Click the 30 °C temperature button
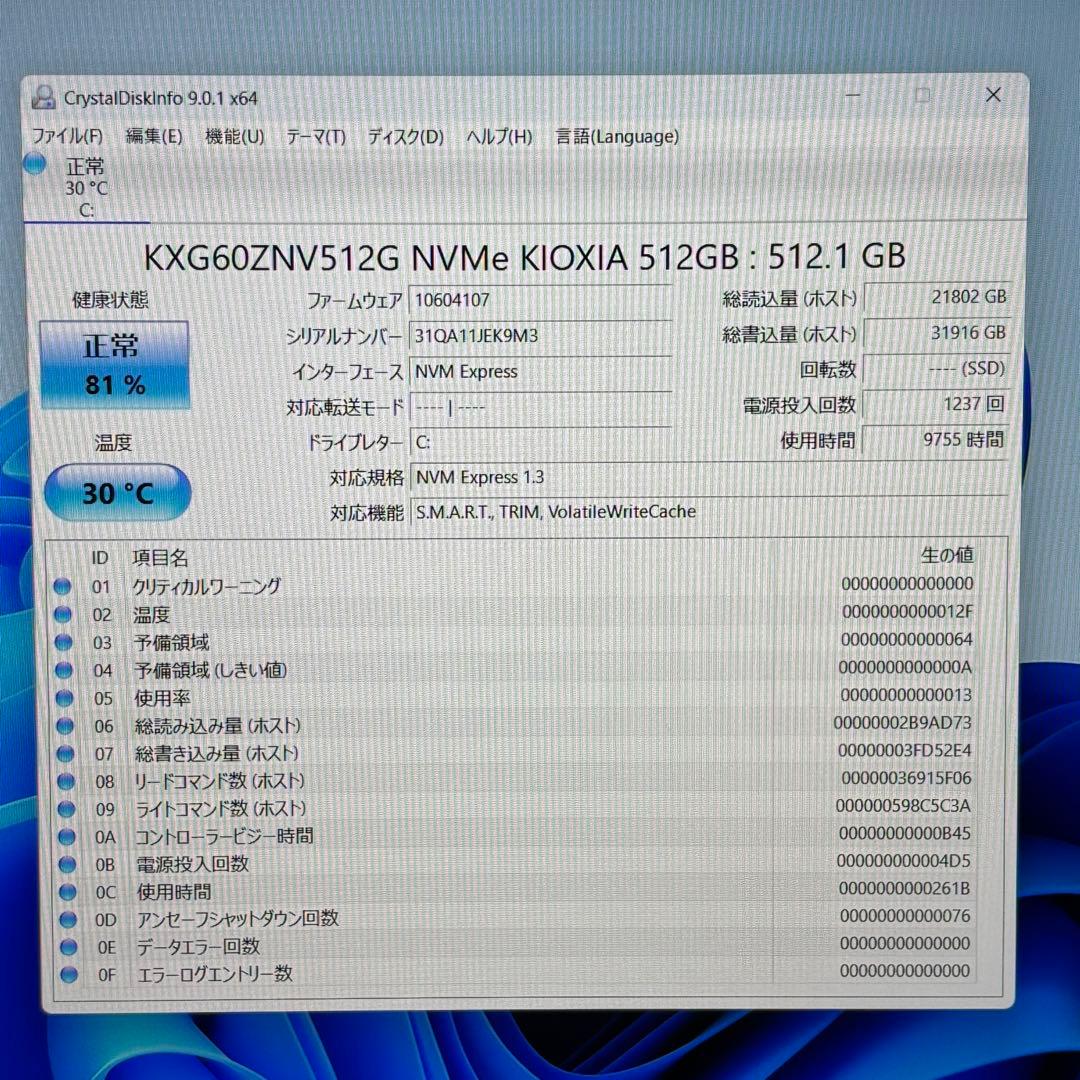This screenshot has height=1080, width=1080. [118, 492]
